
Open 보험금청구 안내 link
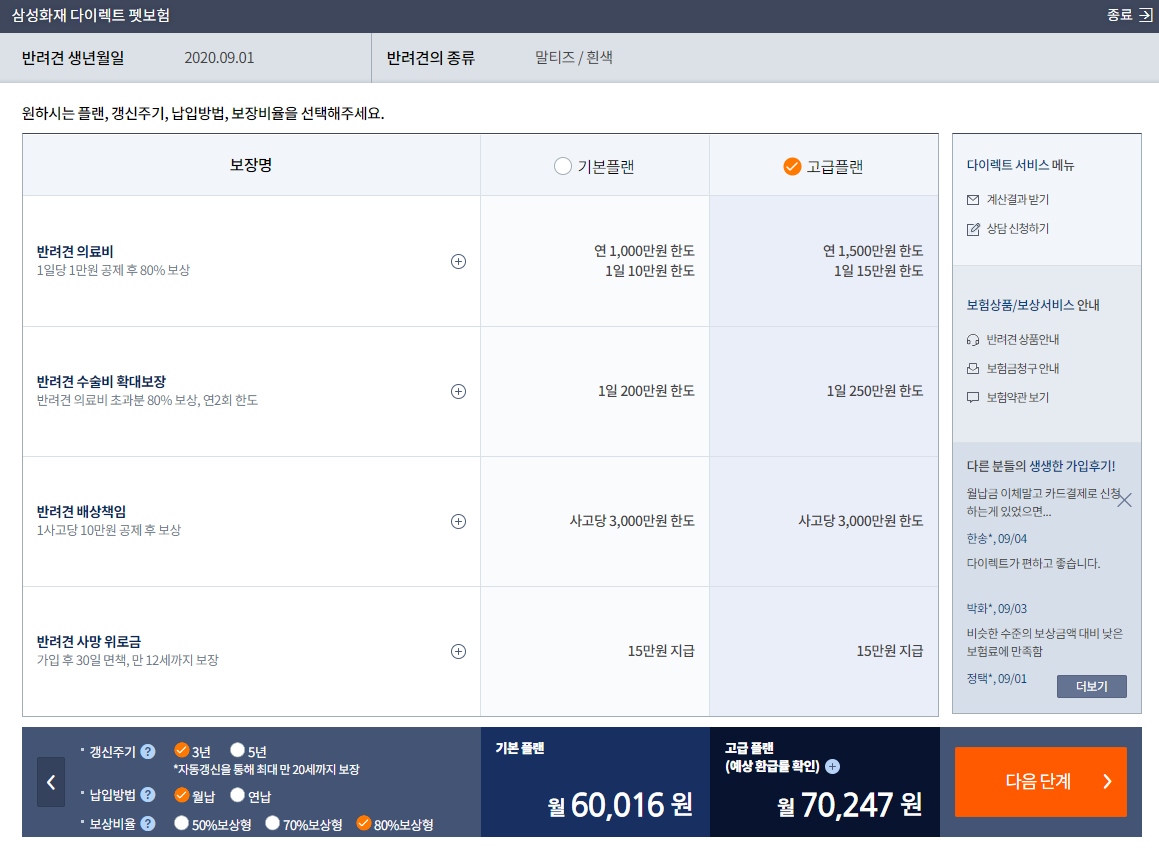(1022, 368)
